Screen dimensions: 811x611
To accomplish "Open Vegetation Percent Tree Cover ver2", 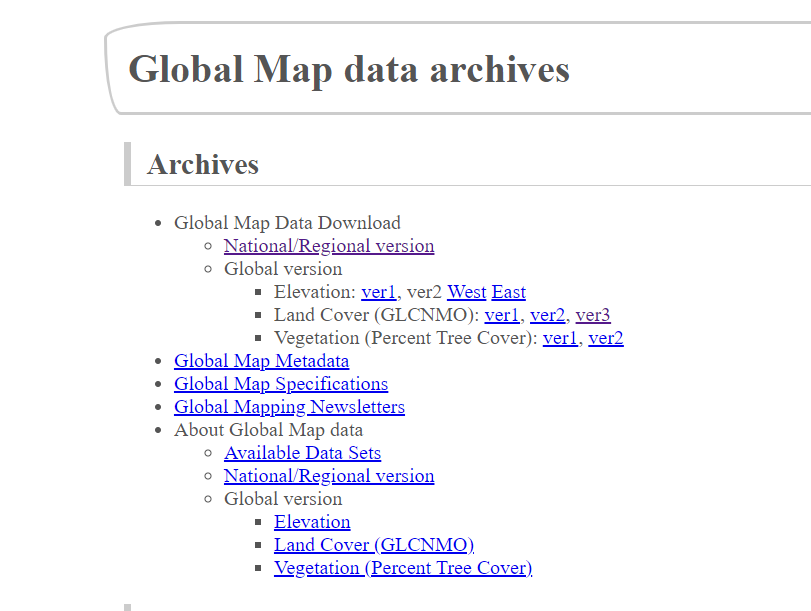I will [x=606, y=338].
